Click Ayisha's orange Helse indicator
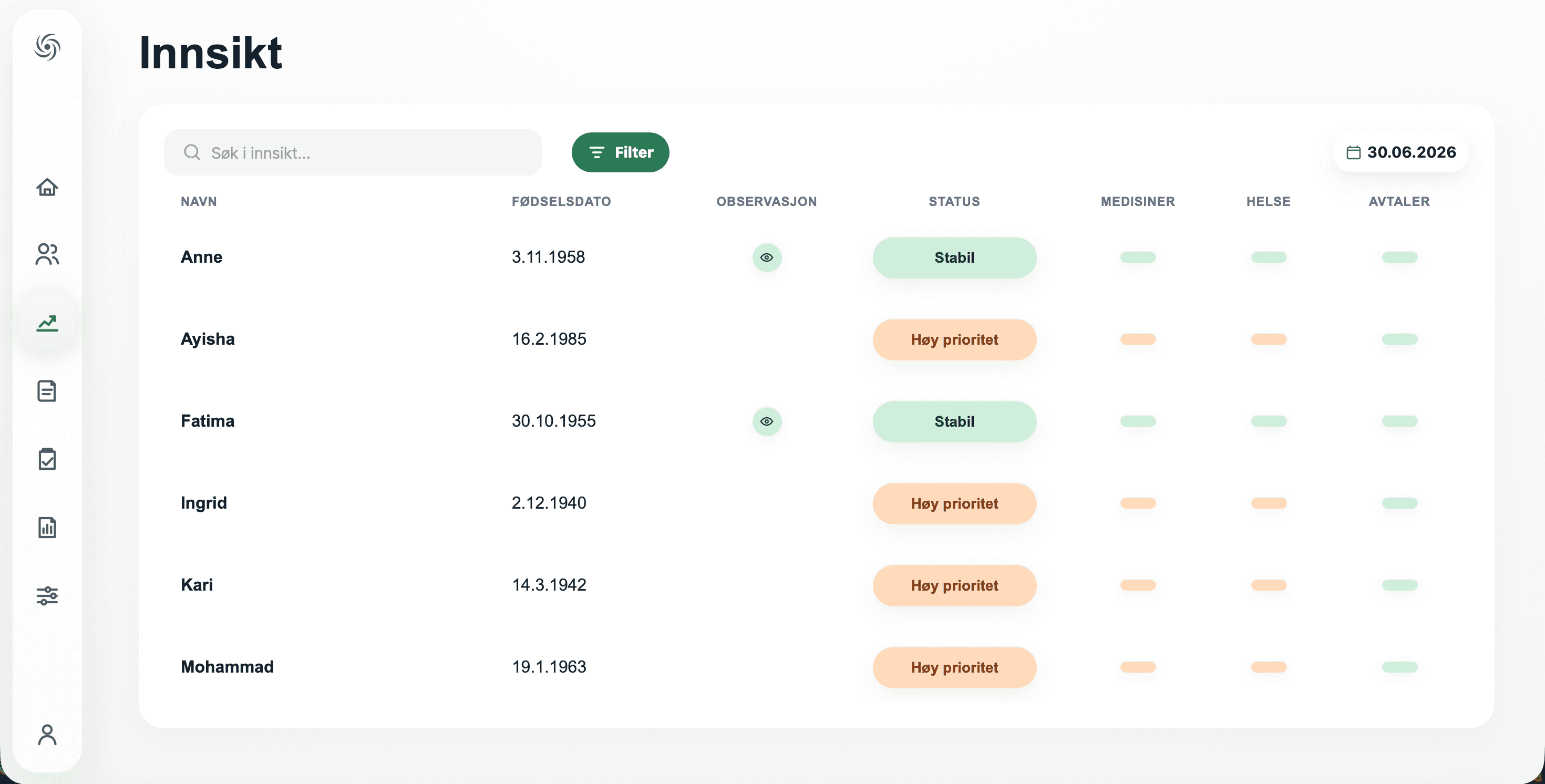 click(x=1269, y=339)
